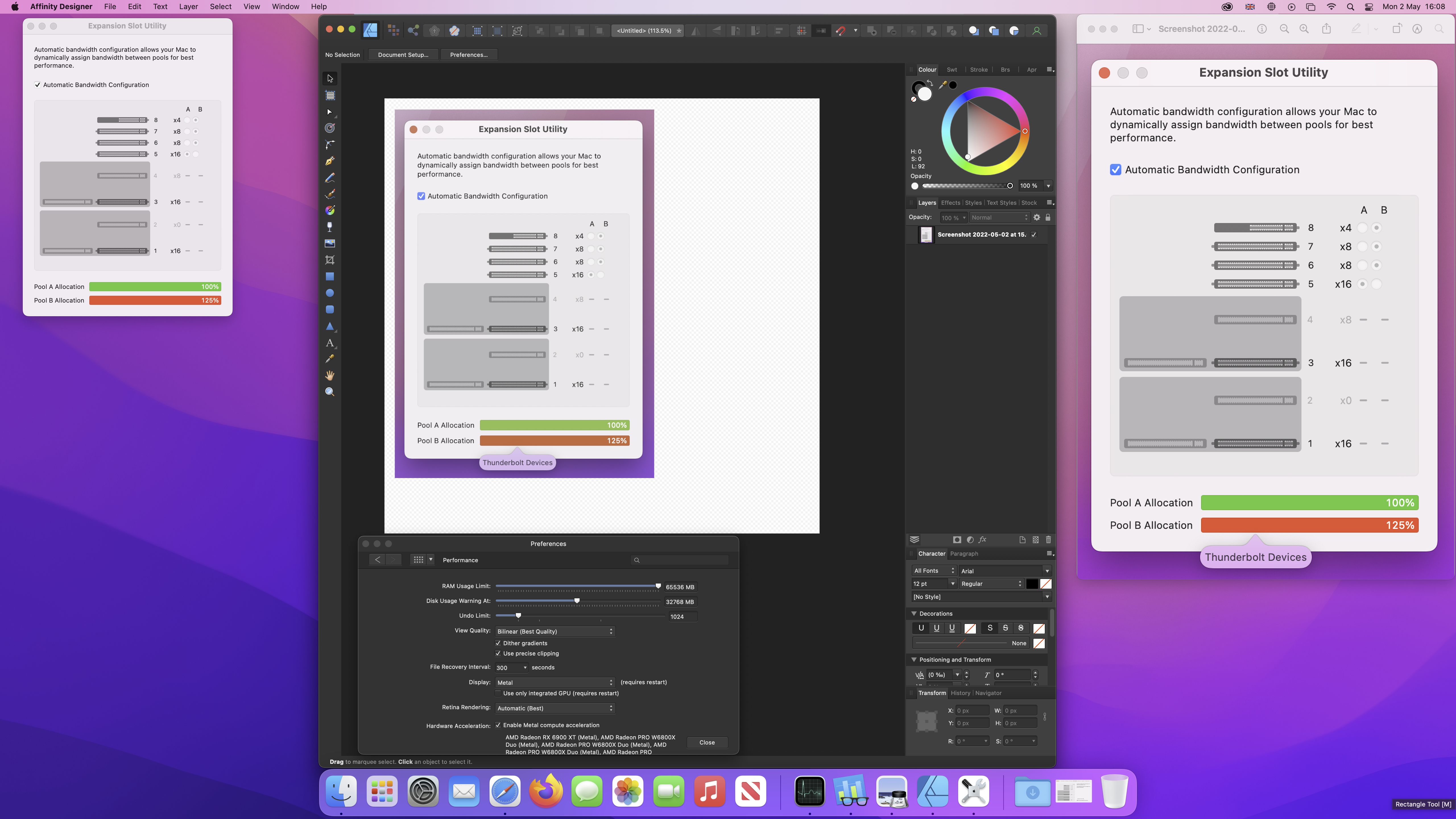
Task: Select the Artistic Text tool
Action: coord(330,342)
